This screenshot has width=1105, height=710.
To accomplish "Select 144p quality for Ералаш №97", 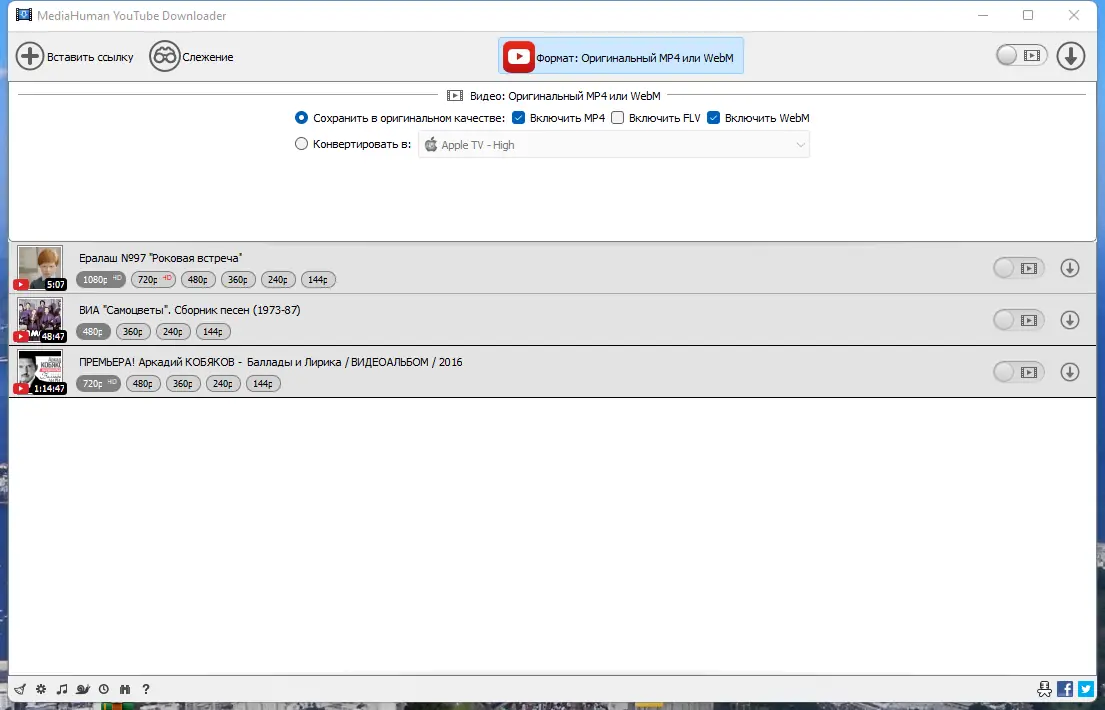I will (319, 280).
